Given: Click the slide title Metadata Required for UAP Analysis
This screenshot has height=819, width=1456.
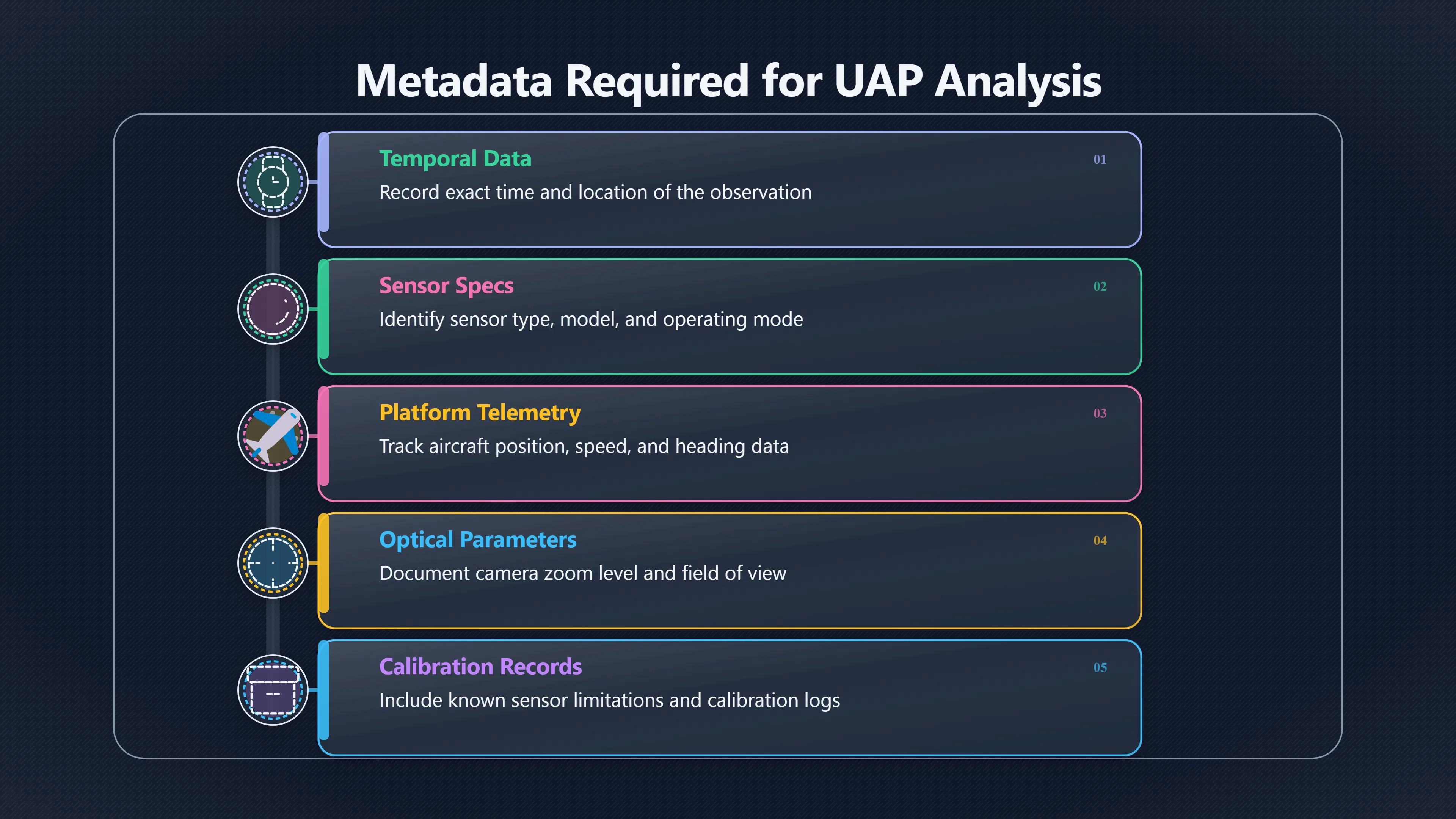Looking at the screenshot, I should pyautogui.click(x=728, y=82).
